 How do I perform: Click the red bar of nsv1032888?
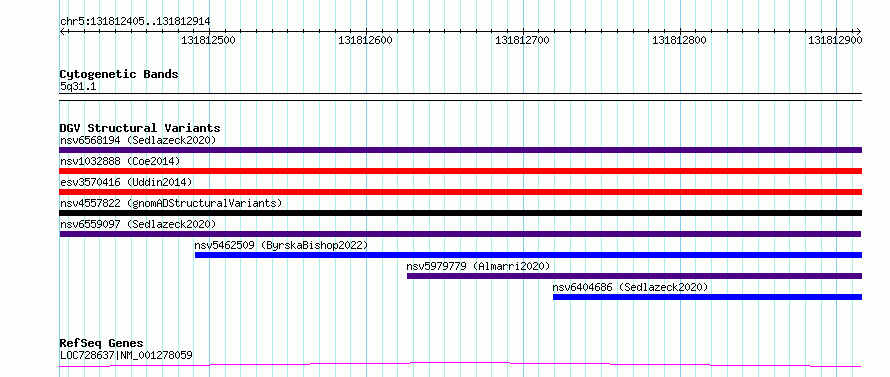460,171
